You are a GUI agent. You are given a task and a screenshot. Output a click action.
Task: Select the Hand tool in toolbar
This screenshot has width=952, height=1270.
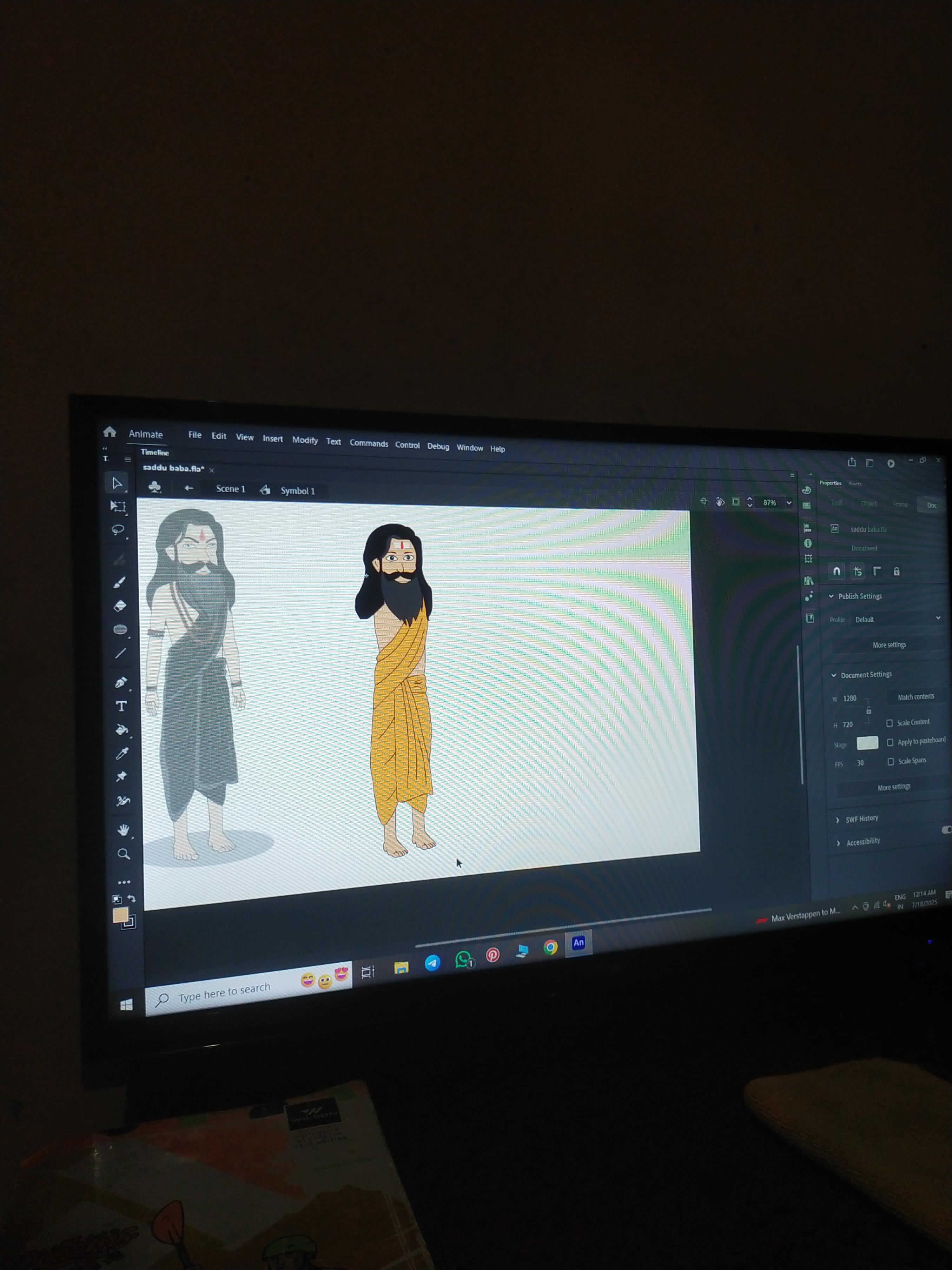tap(123, 830)
